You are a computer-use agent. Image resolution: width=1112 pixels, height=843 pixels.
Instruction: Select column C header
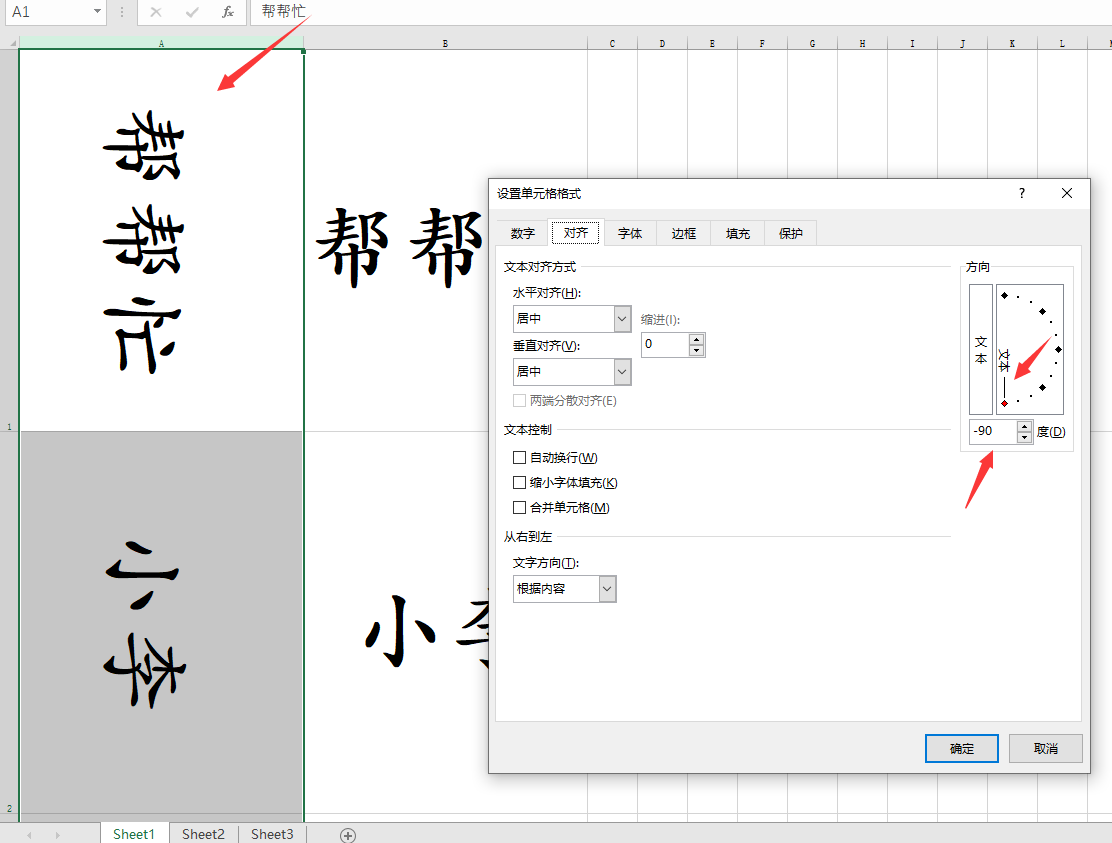612,44
